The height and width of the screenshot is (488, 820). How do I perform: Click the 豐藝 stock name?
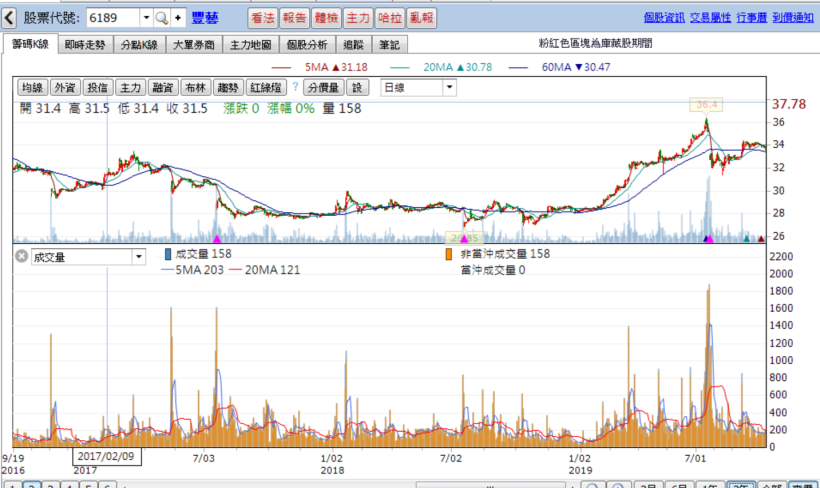(205, 18)
